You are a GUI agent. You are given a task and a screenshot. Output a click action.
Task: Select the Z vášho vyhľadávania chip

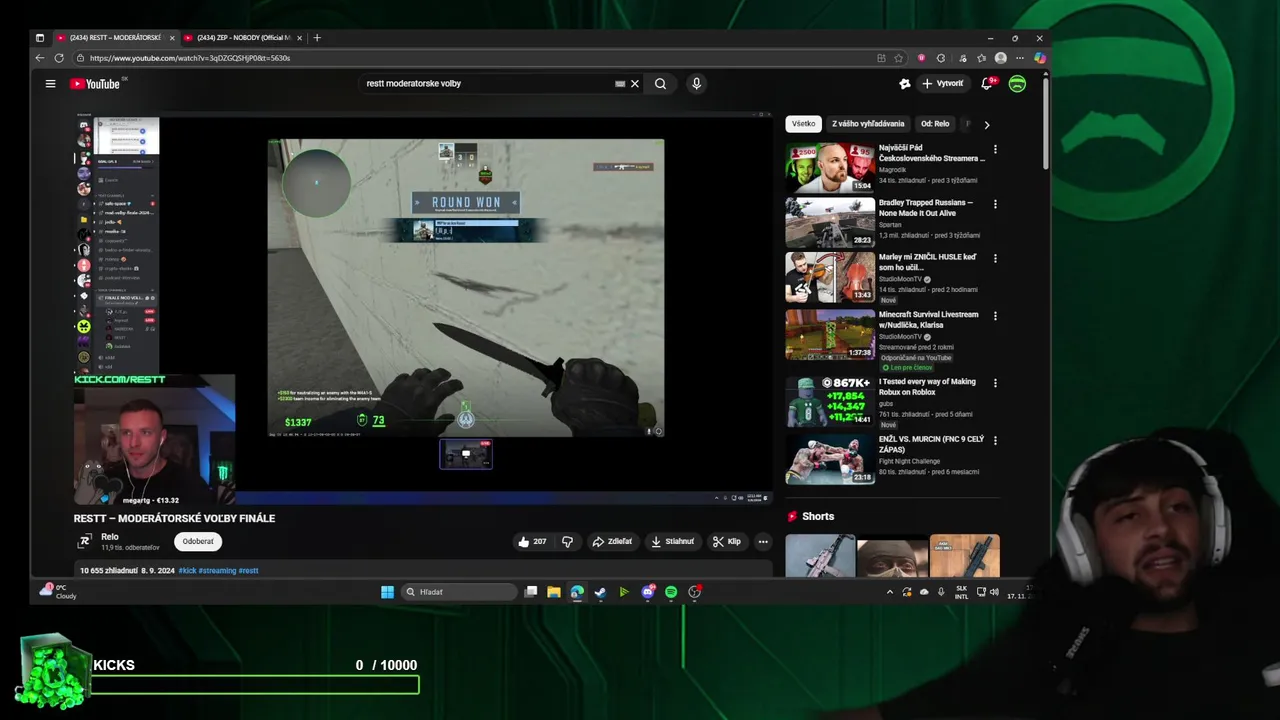click(x=868, y=124)
